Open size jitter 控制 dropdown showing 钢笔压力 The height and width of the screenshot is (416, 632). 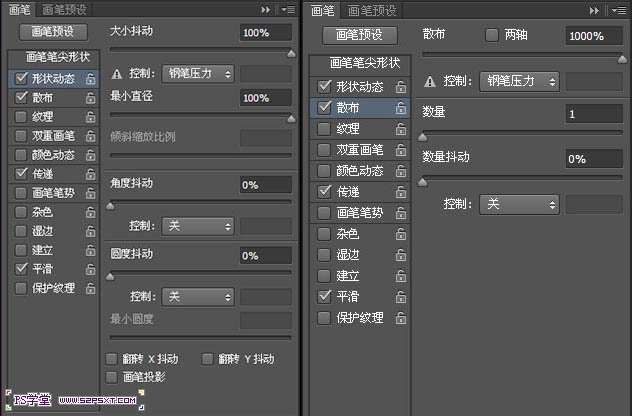click(x=198, y=74)
